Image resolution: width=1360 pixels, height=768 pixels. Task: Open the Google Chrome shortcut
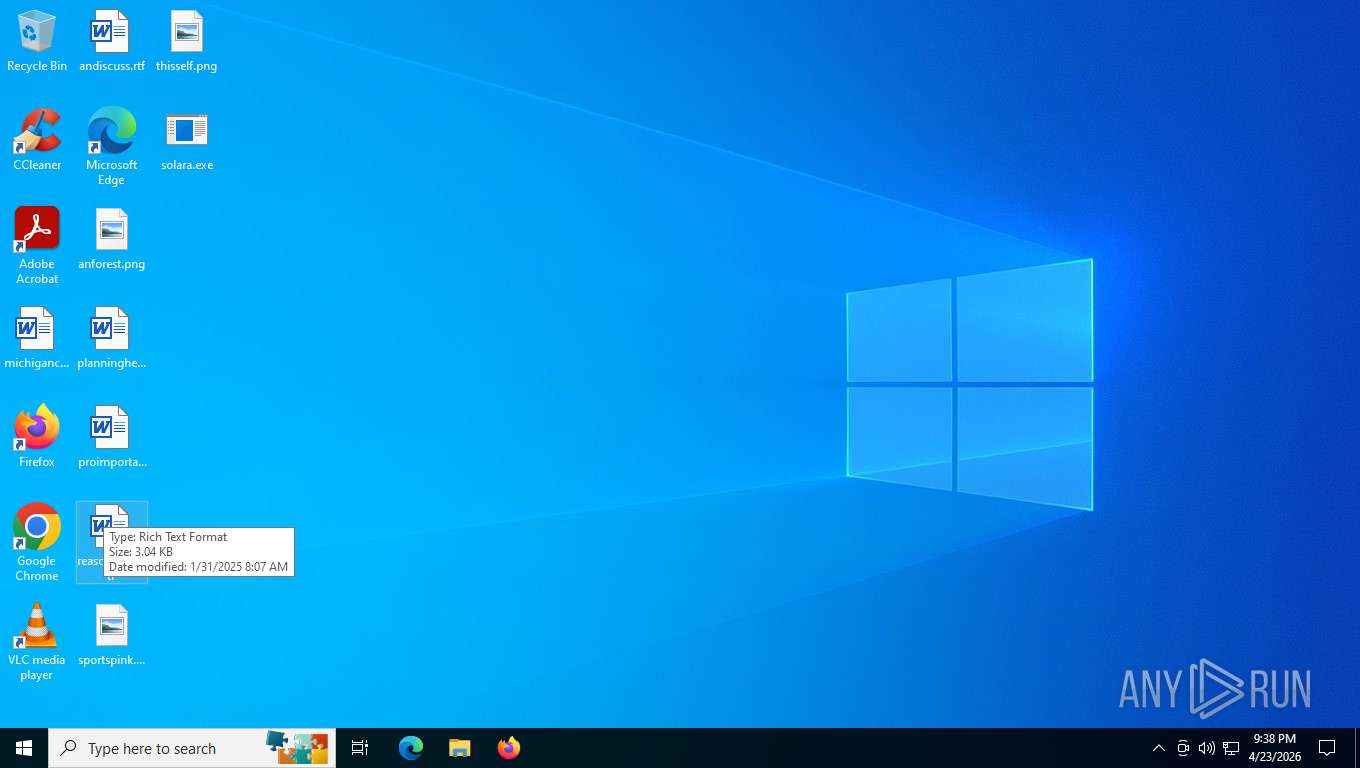[x=37, y=543]
